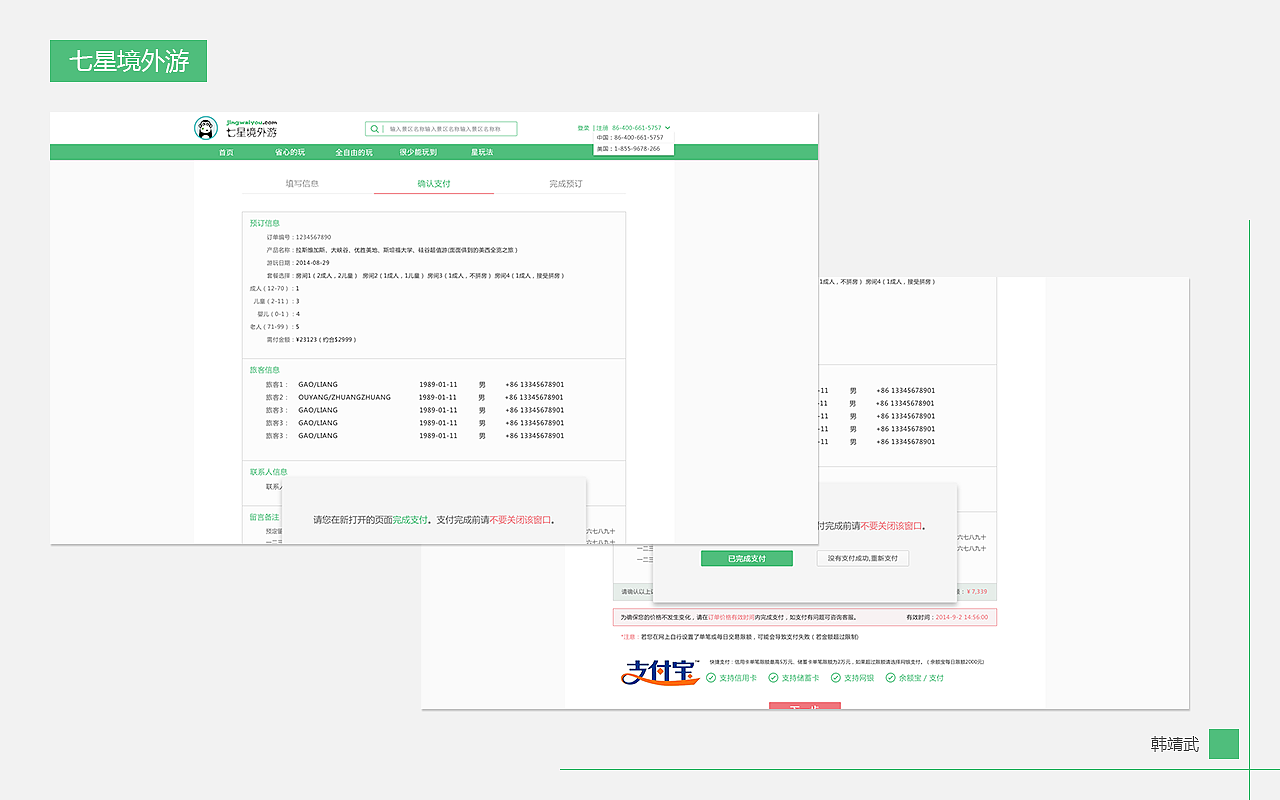Click the 注册 link in header

[x=602, y=128]
